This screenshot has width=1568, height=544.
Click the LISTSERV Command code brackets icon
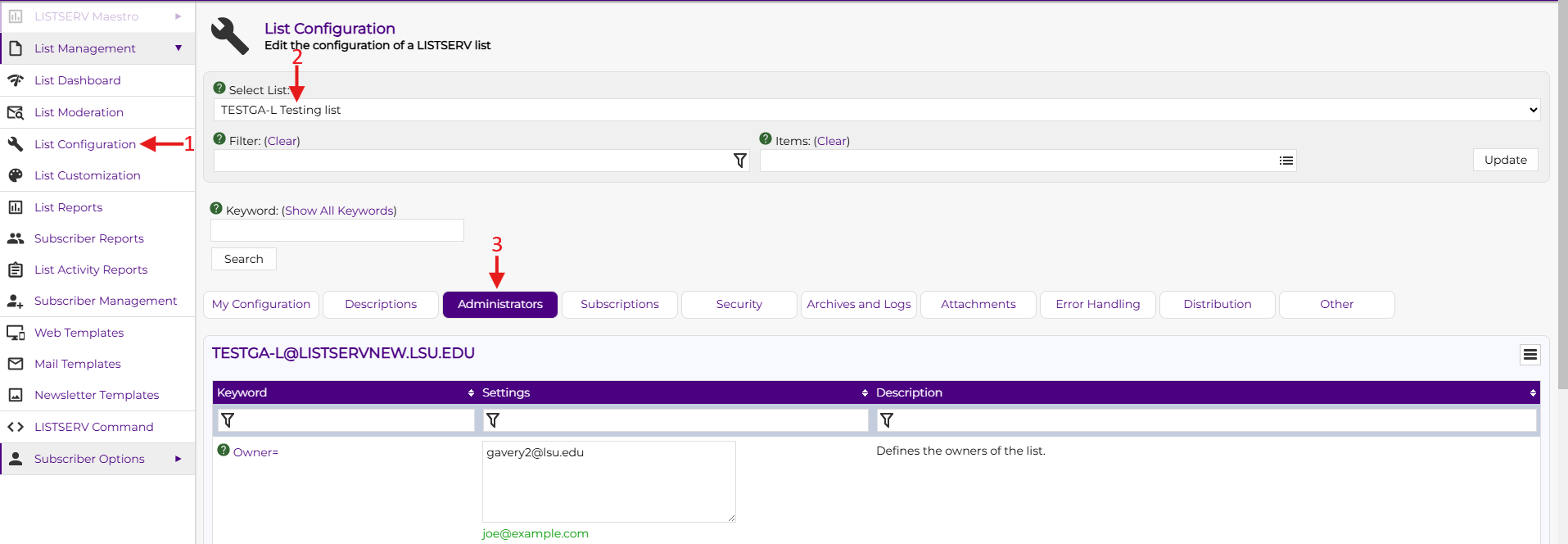click(16, 427)
